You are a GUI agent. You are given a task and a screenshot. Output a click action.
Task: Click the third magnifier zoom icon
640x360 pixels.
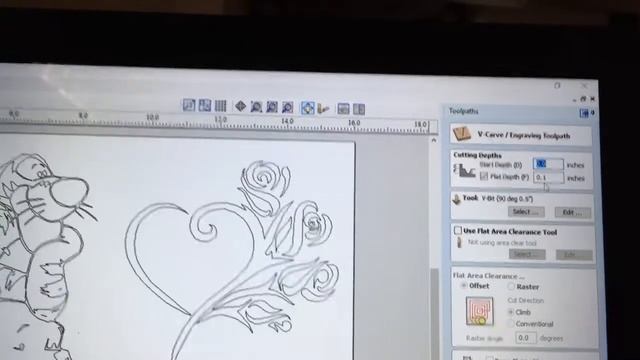coord(287,108)
